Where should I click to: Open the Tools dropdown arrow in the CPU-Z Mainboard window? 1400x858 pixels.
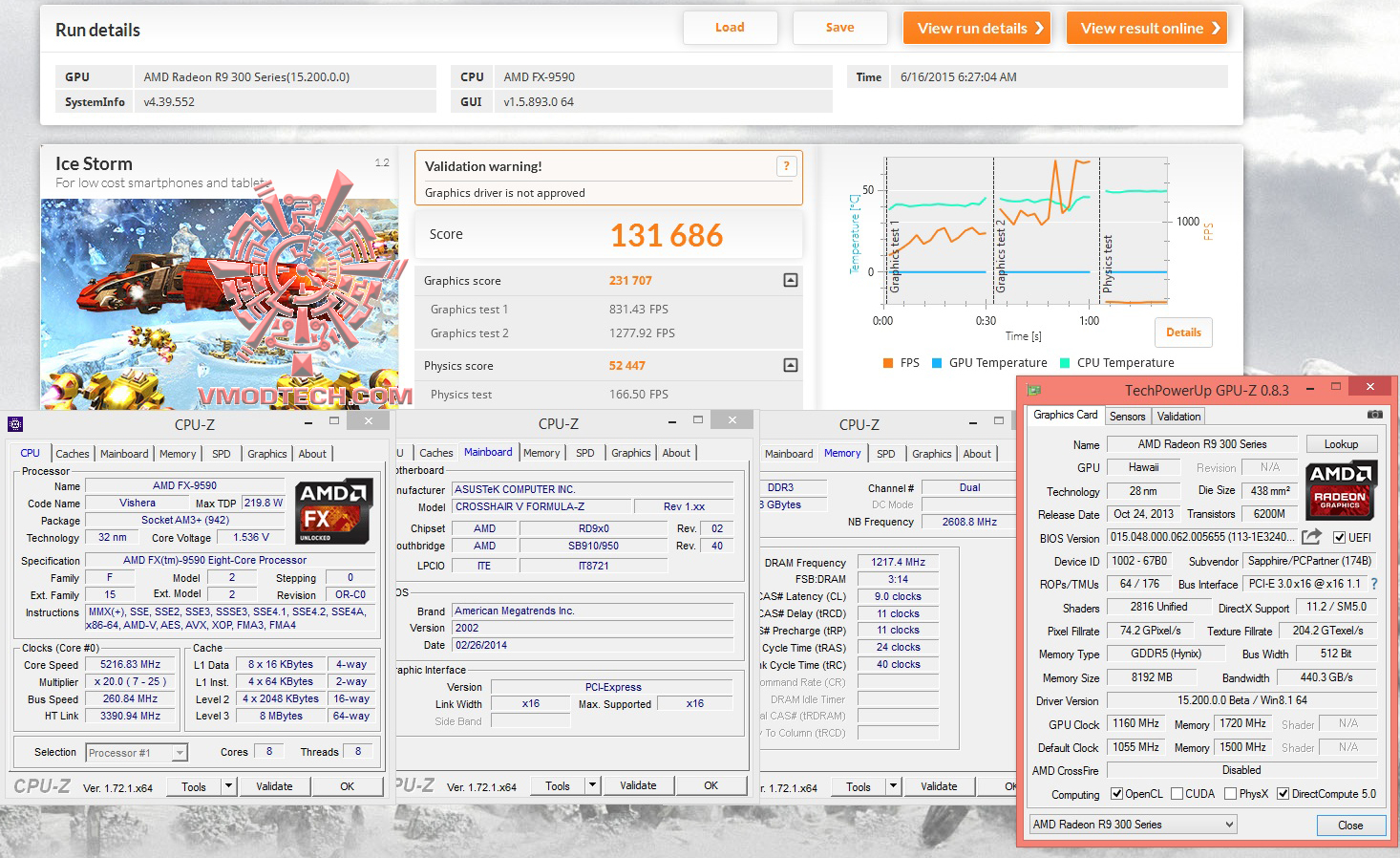tap(592, 785)
